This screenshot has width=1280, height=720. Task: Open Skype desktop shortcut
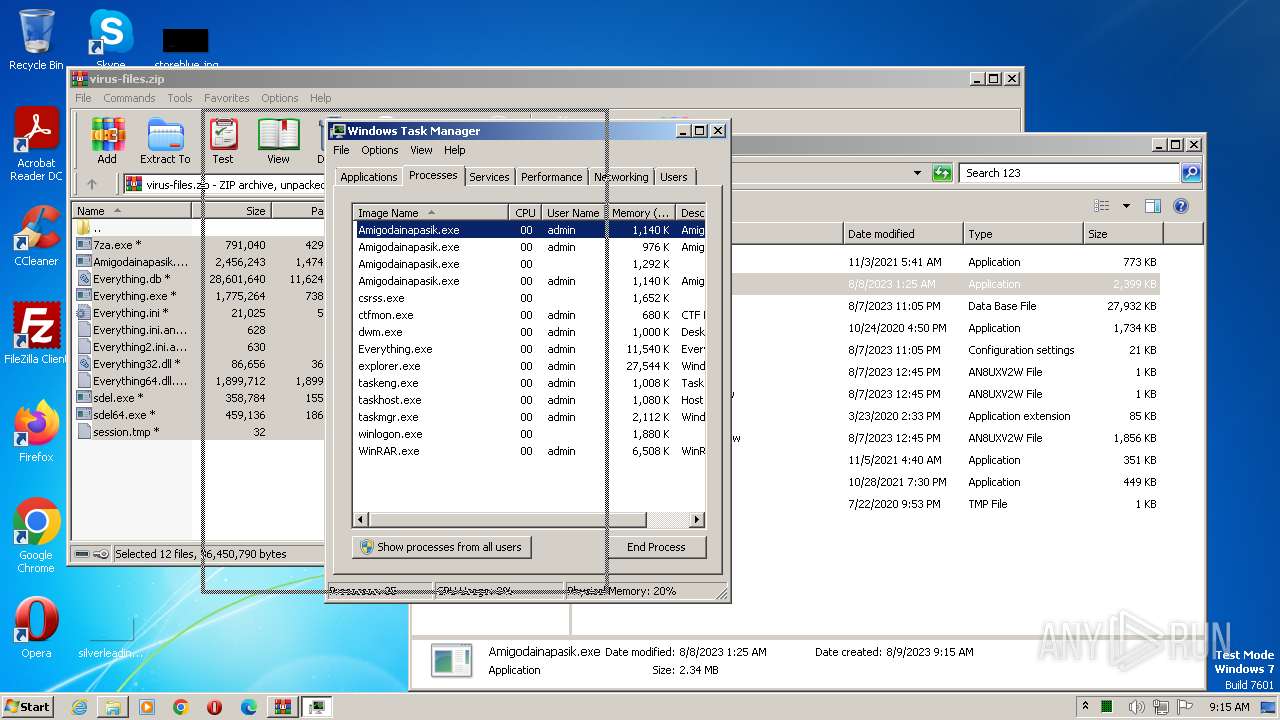click(110, 38)
